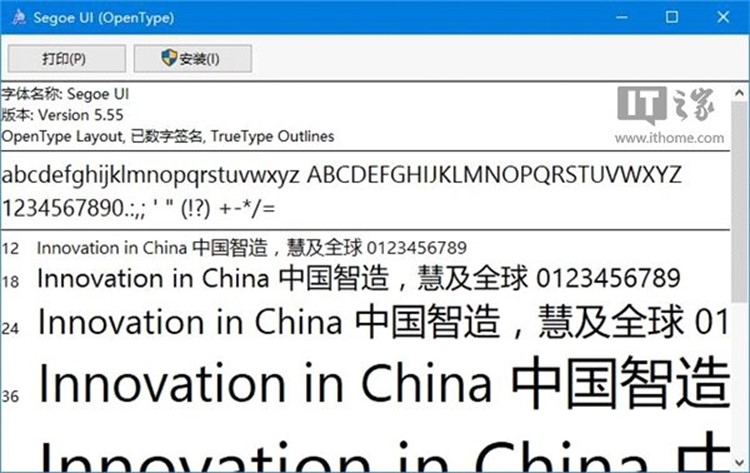This screenshot has width=750, height=473.
Task: Click the font name line '字体名称: Segoe UI'
Action: tap(66, 94)
